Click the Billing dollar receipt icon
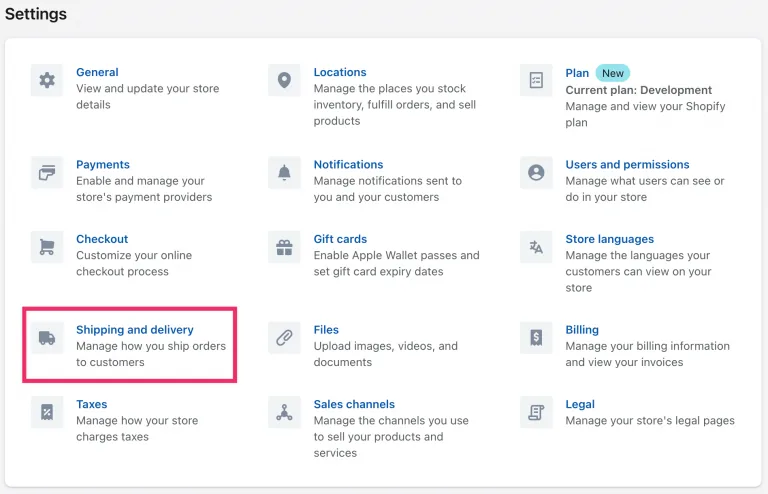The width and height of the screenshot is (768, 494). click(536, 337)
